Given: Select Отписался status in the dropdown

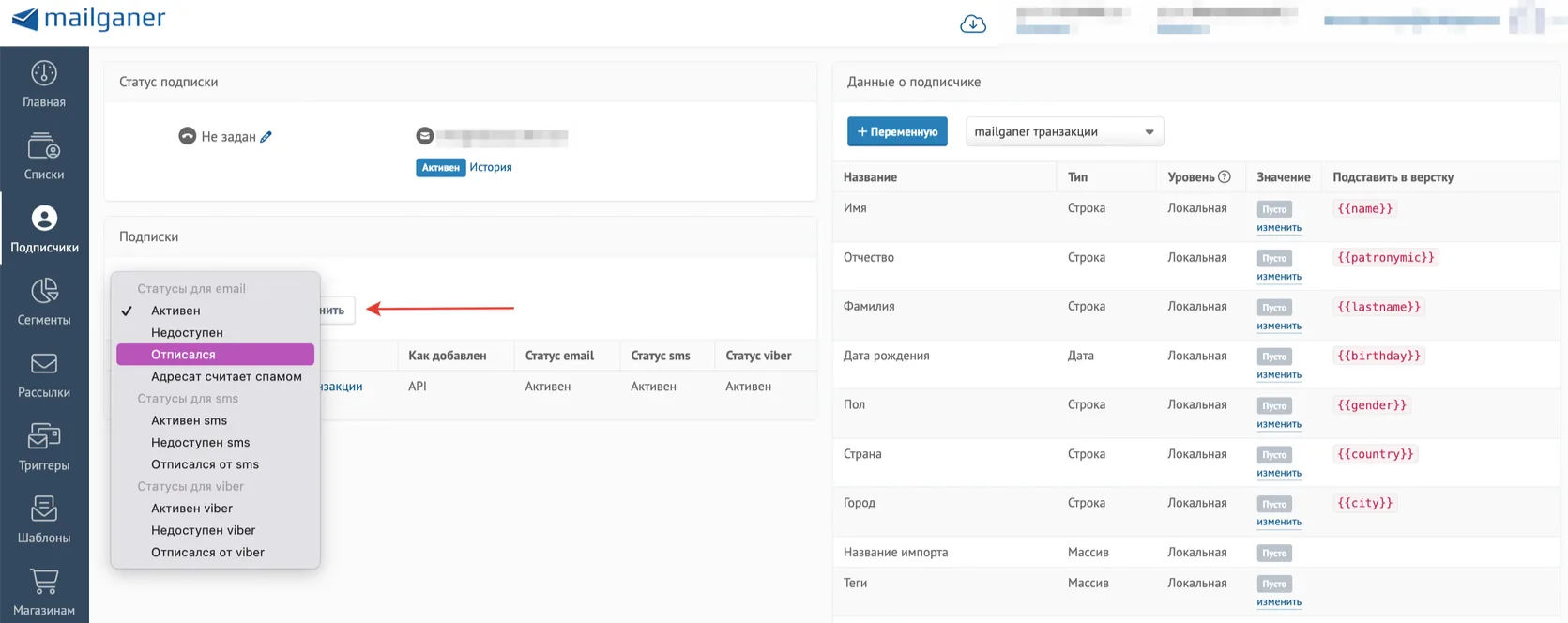Looking at the screenshot, I should (x=215, y=355).
